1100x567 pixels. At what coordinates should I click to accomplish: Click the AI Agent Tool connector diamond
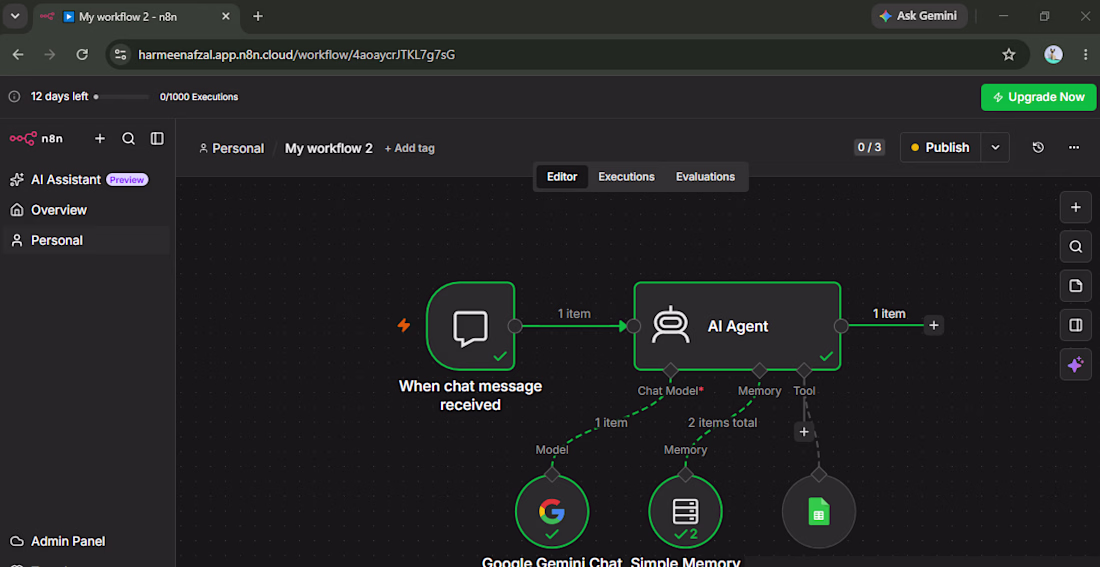coord(804,370)
